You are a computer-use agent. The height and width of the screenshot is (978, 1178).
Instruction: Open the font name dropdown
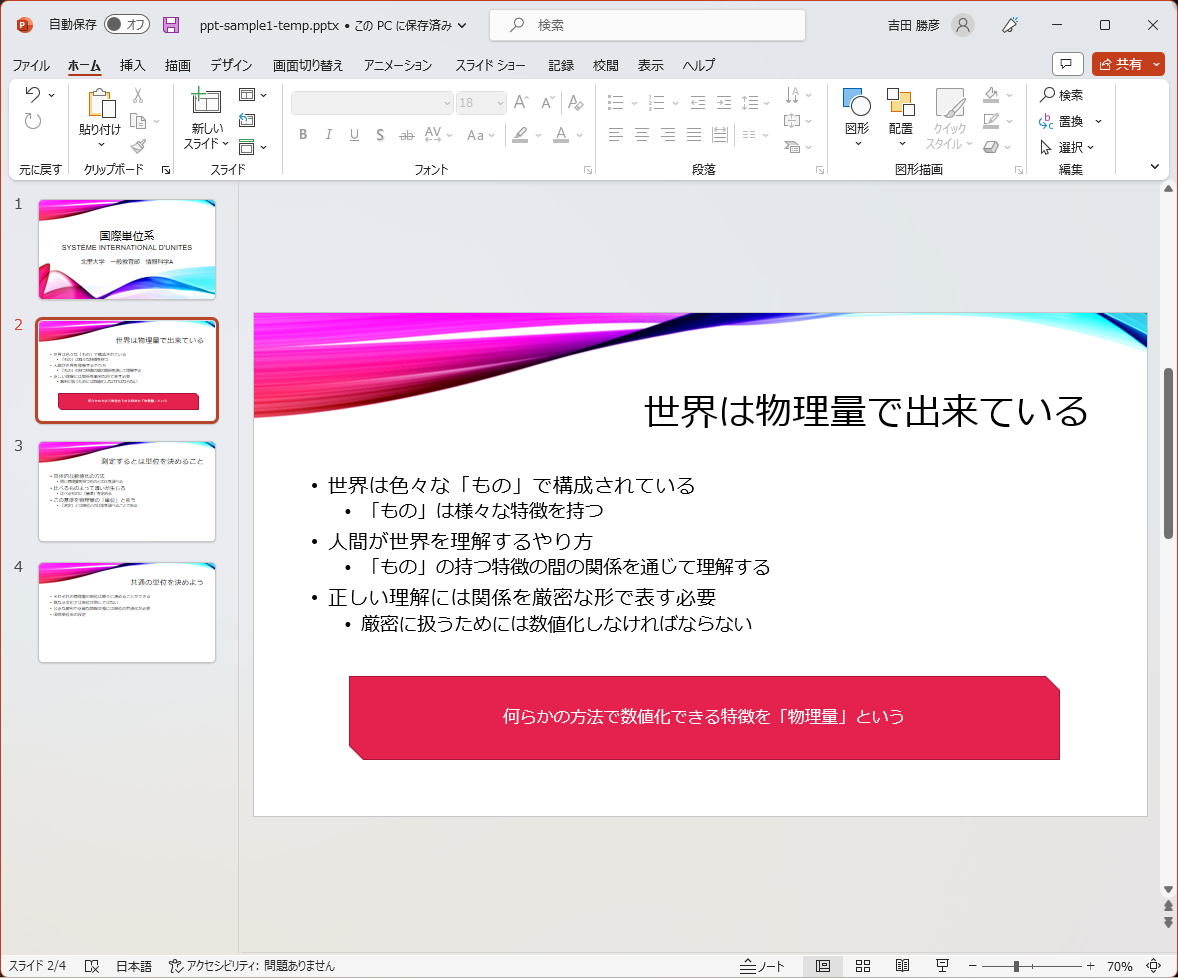[446, 101]
